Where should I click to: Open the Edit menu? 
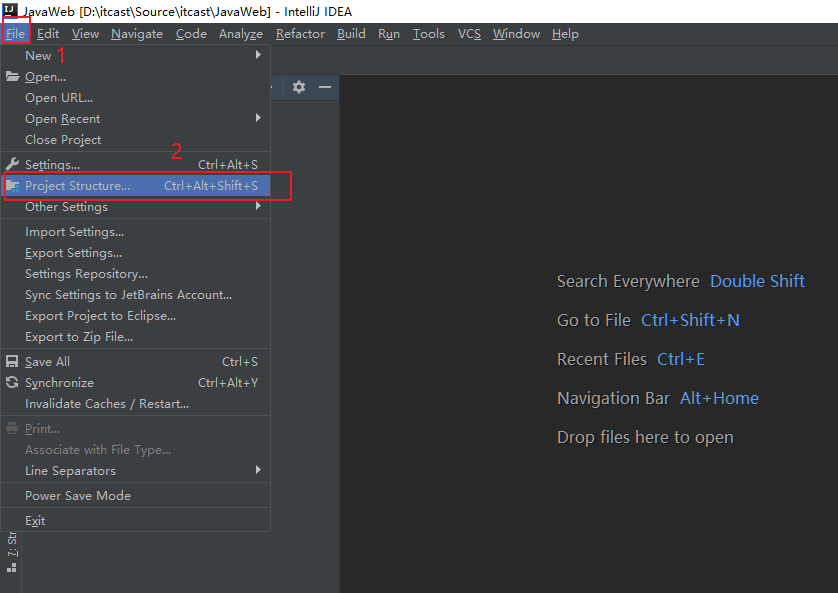[48, 34]
